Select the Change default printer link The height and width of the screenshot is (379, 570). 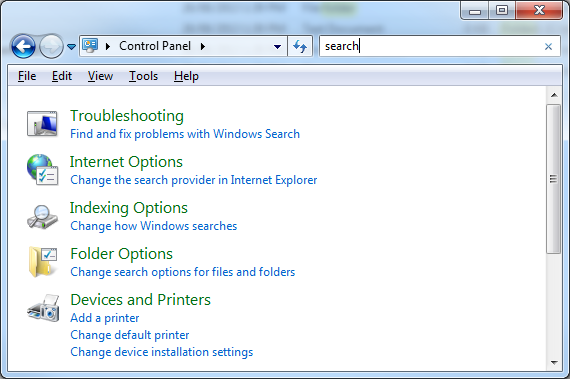click(x=130, y=335)
